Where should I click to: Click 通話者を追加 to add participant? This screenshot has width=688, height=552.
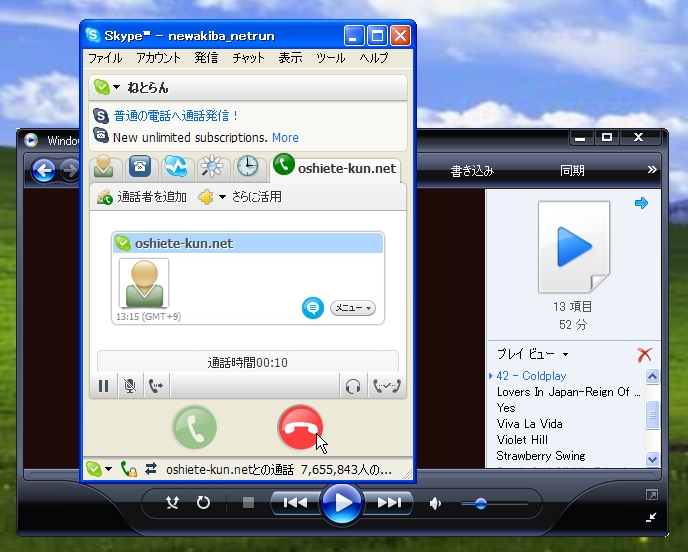pyautogui.click(x=142, y=197)
